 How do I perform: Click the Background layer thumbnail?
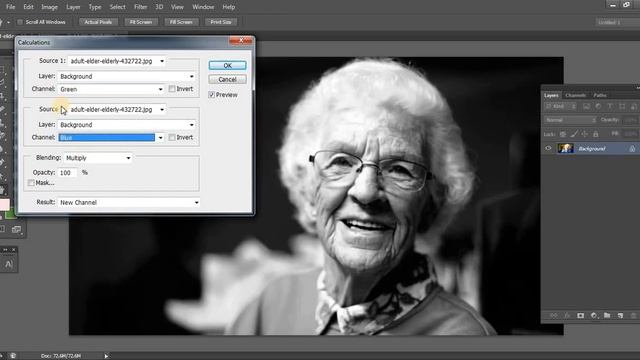pyautogui.click(x=566, y=149)
